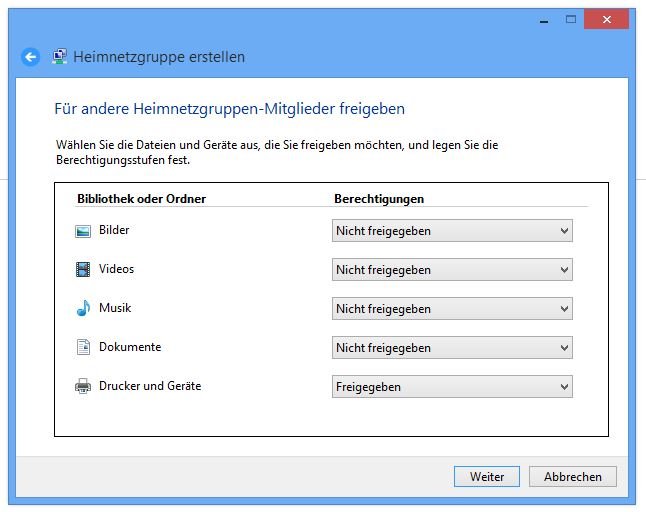Select the Bilder label text
This screenshot has height=512, width=646.
coord(114,230)
